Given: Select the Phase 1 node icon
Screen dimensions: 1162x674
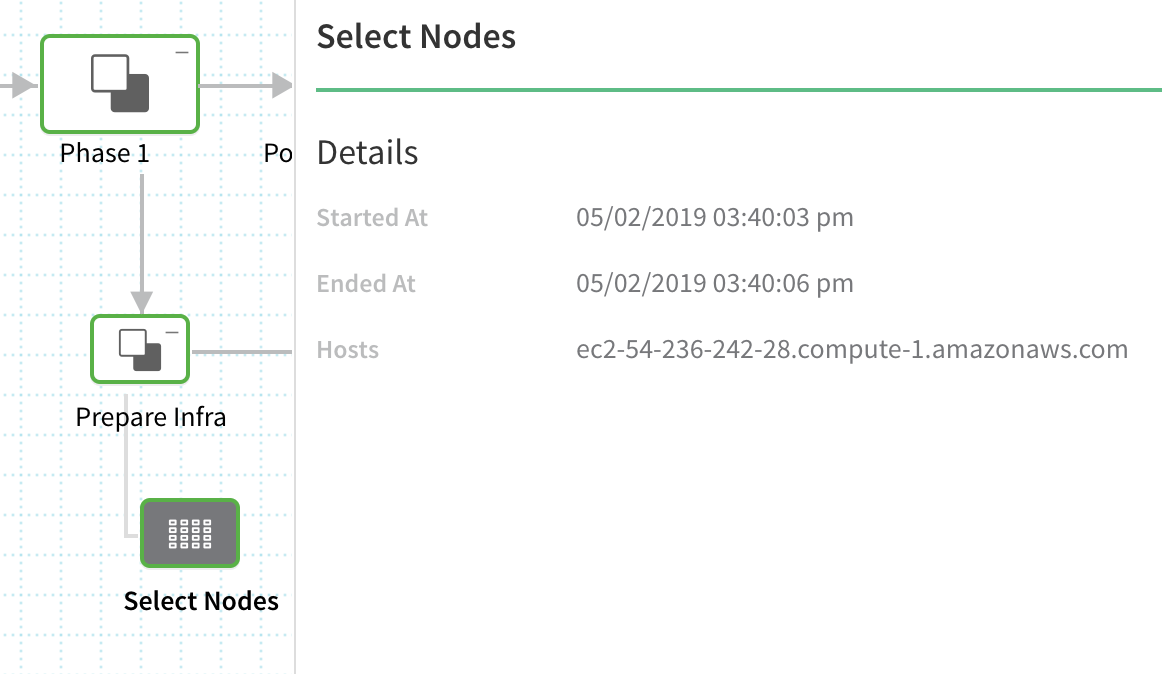Looking at the screenshot, I should 120,84.
